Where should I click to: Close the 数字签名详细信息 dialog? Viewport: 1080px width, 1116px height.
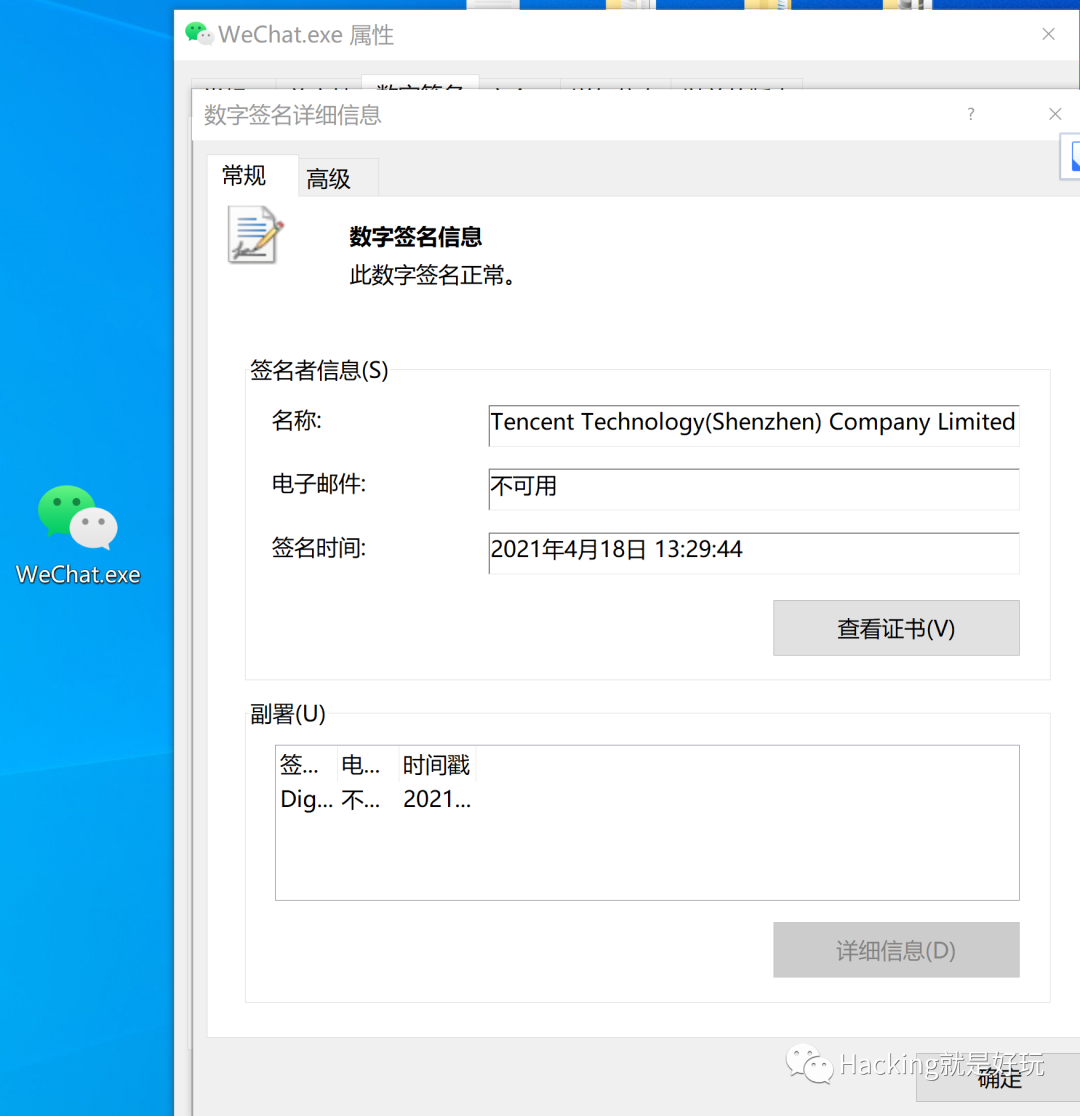(x=1055, y=114)
